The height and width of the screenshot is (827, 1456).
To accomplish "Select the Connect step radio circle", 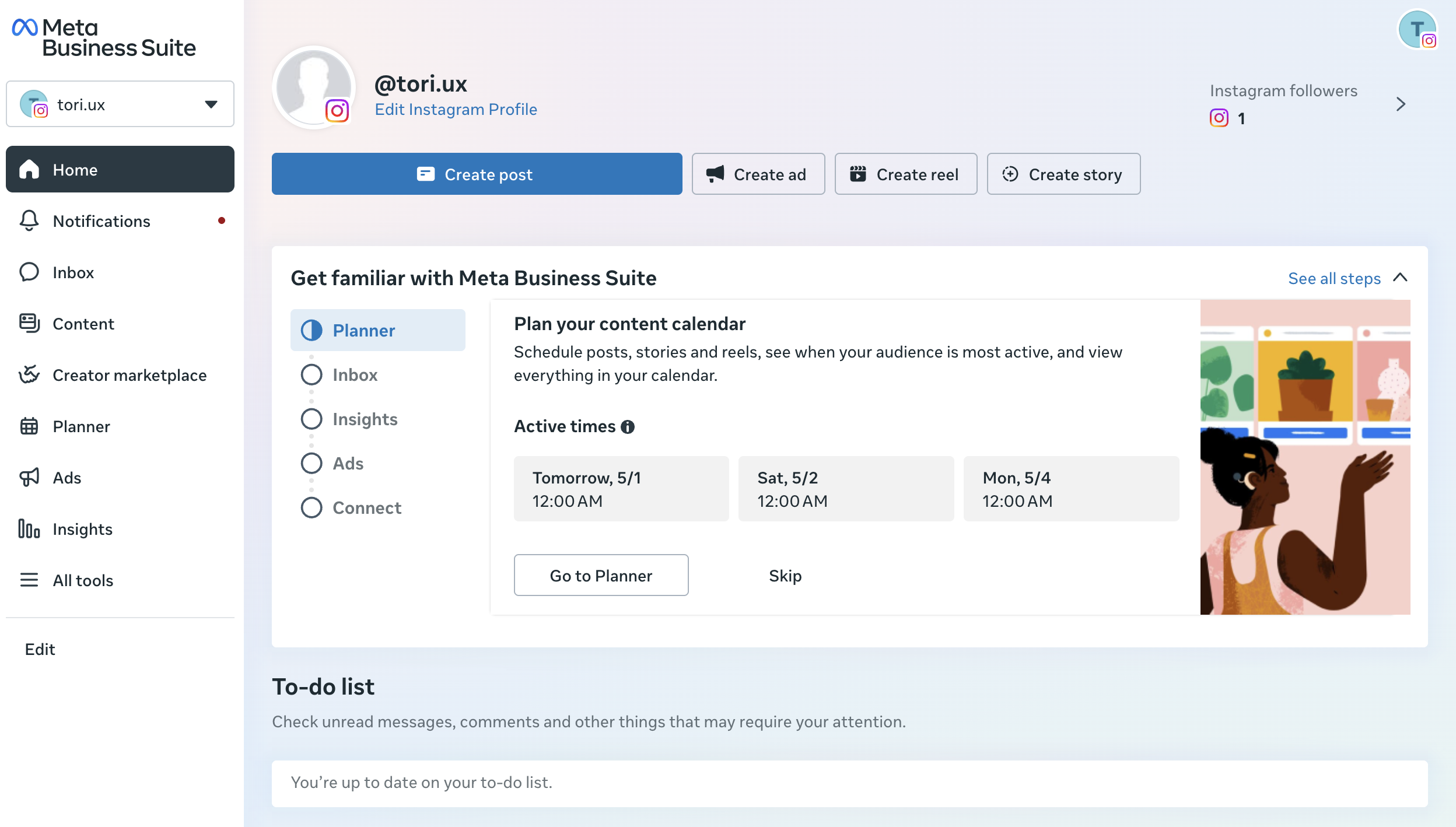I will point(311,508).
